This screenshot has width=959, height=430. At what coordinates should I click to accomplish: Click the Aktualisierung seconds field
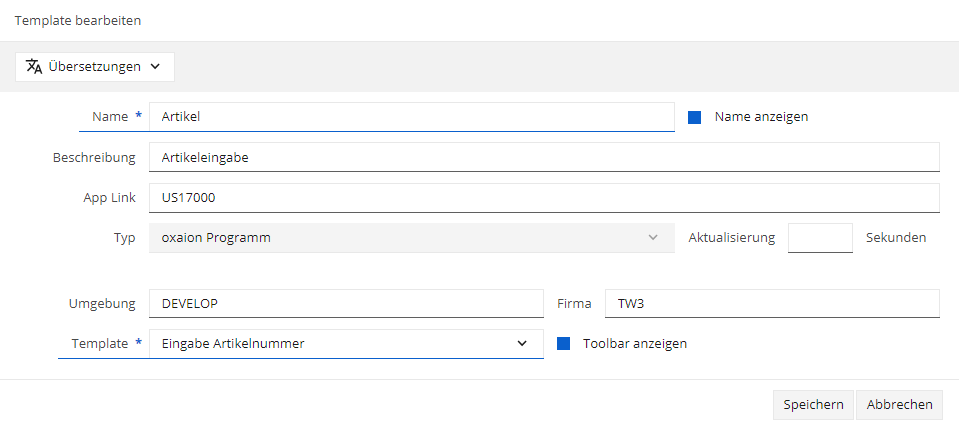[820, 238]
